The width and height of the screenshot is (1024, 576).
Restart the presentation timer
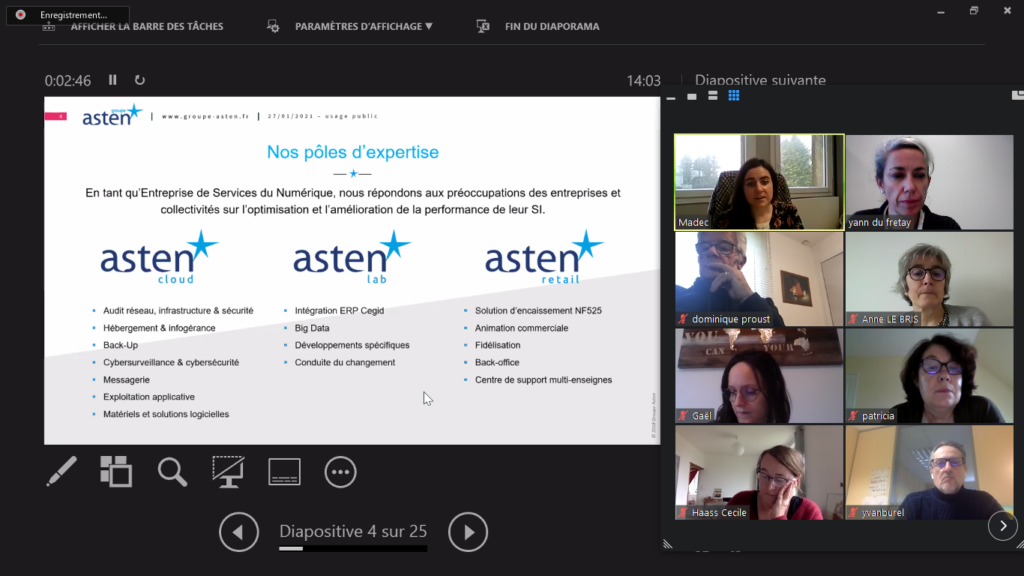coord(140,80)
